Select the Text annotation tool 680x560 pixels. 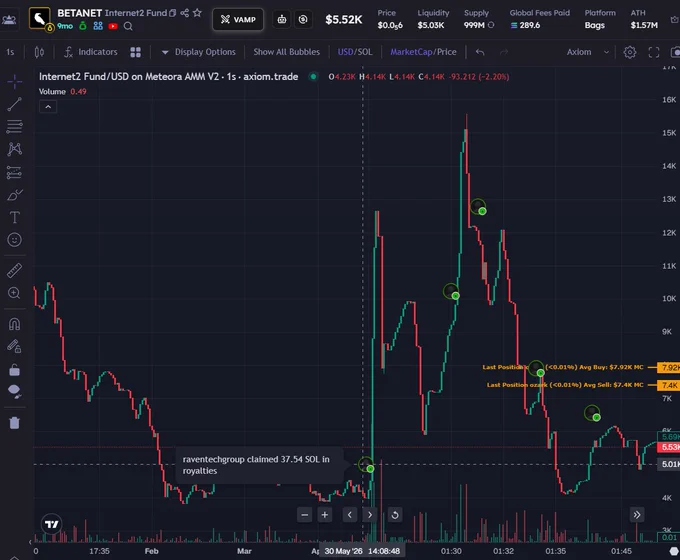(14, 217)
